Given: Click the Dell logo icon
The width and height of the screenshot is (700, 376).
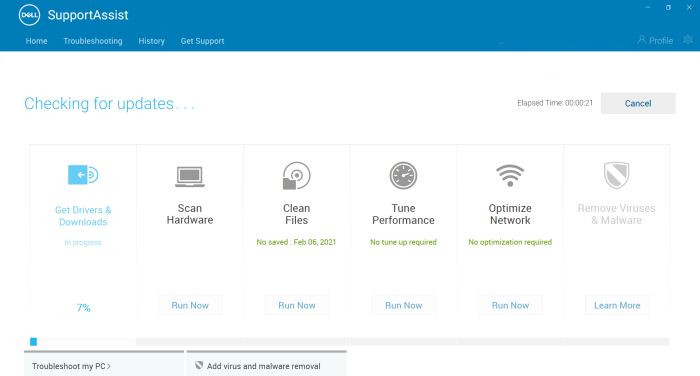Looking at the screenshot, I should click(x=29, y=15).
